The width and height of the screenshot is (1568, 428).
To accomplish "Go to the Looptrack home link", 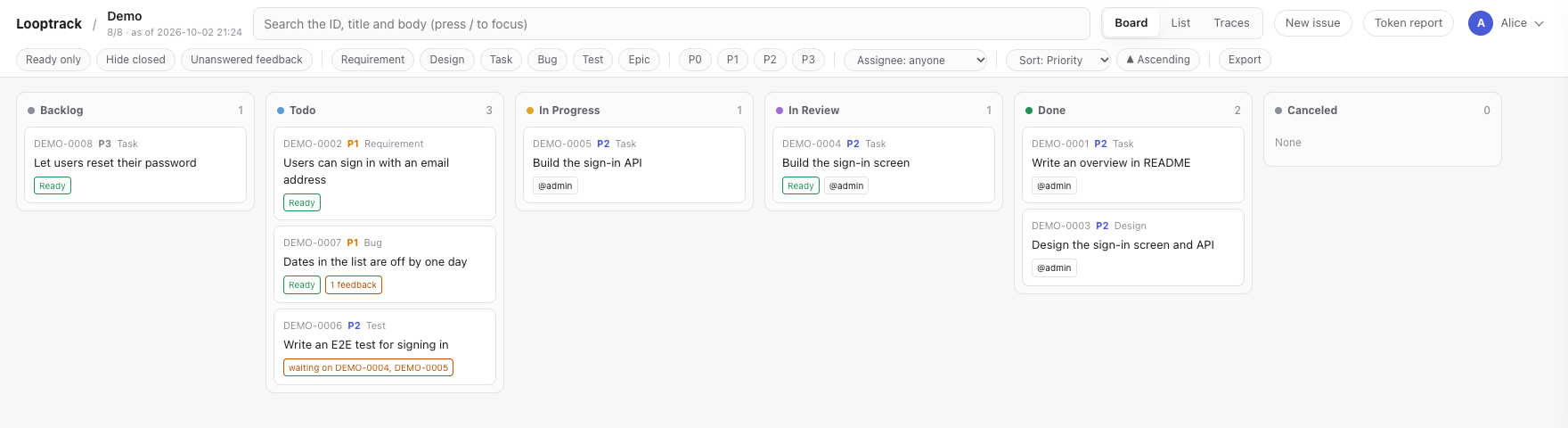I will click(49, 24).
